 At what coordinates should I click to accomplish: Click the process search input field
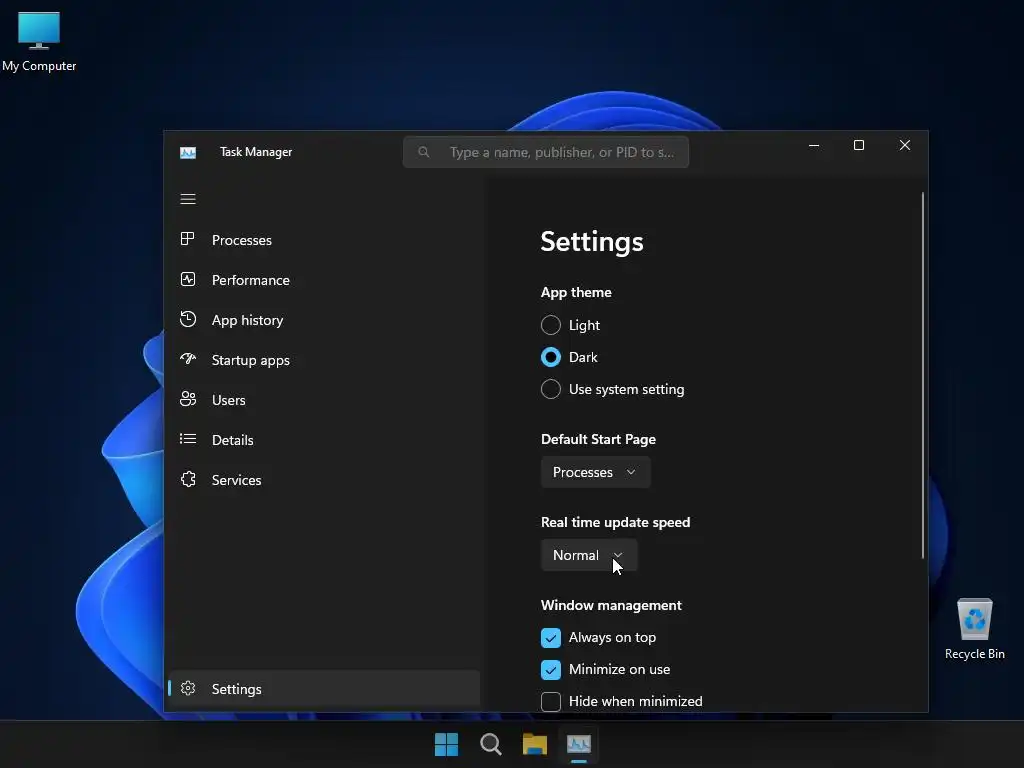546,152
